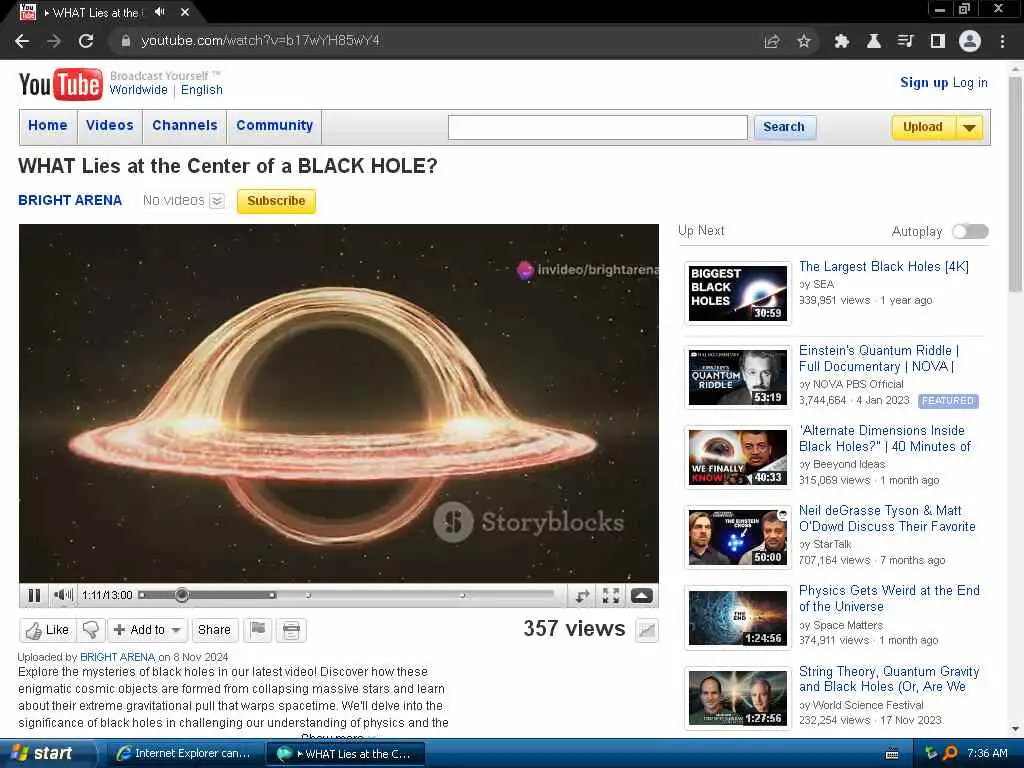Click BRIGHT ARENA uploader link in description
The image size is (1024, 768).
point(118,657)
